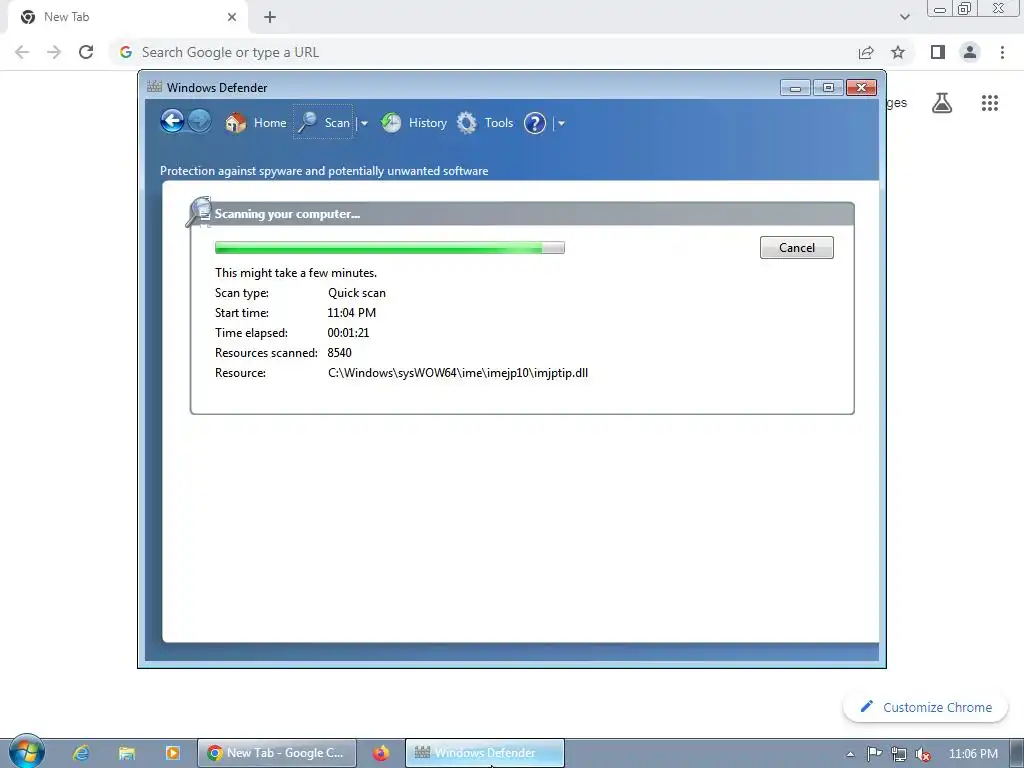
Task: Click the Windows Defender back arrow
Action: (172, 121)
